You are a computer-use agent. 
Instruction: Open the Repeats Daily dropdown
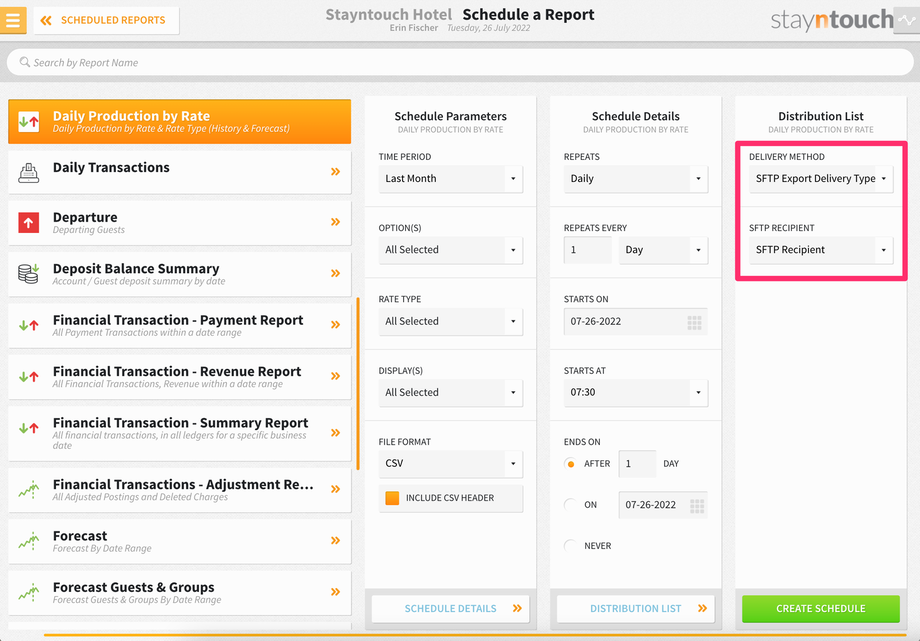(x=635, y=178)
